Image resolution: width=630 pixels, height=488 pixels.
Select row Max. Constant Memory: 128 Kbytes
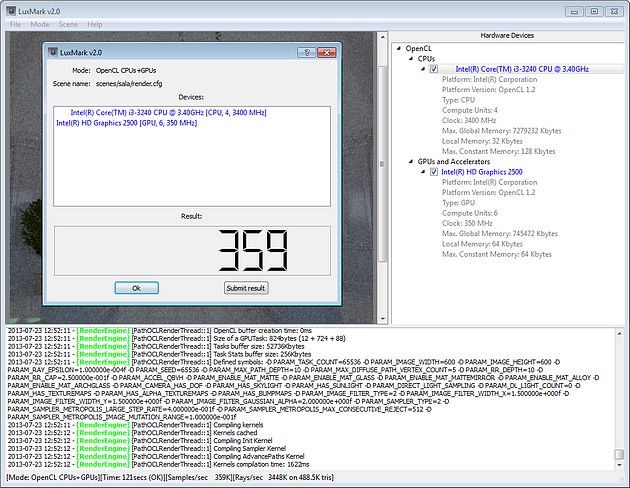[499, 151]
